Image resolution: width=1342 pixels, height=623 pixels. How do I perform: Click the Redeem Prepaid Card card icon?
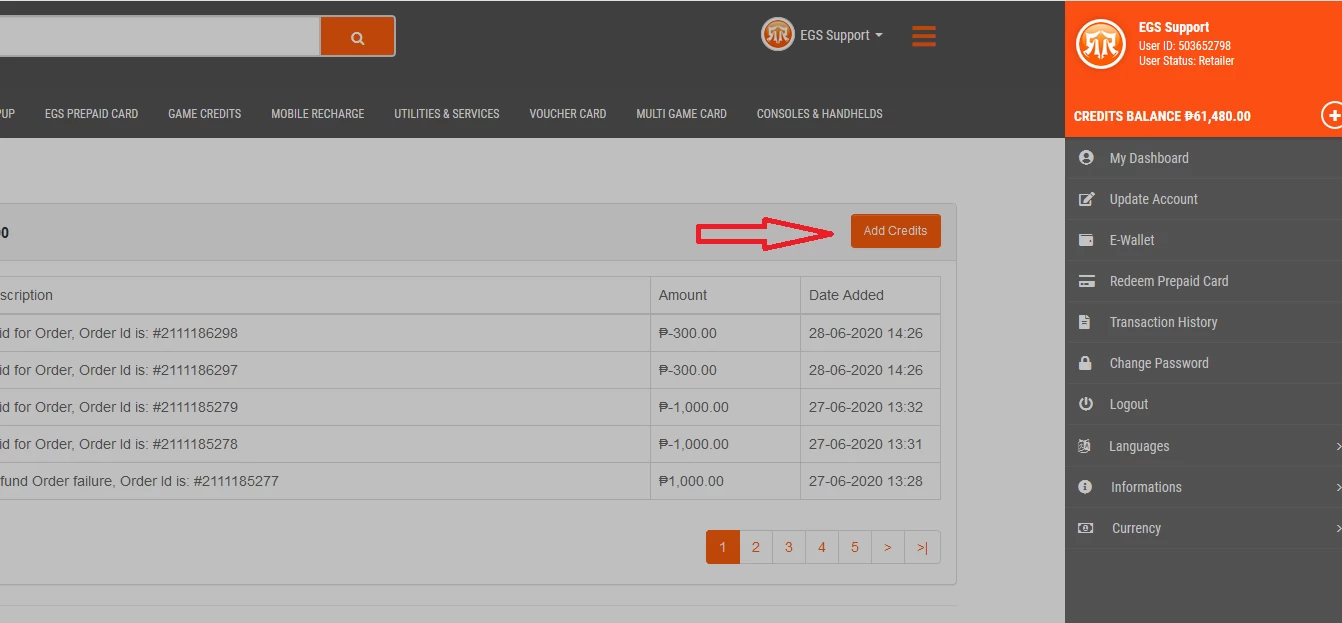coord(1086,281)
